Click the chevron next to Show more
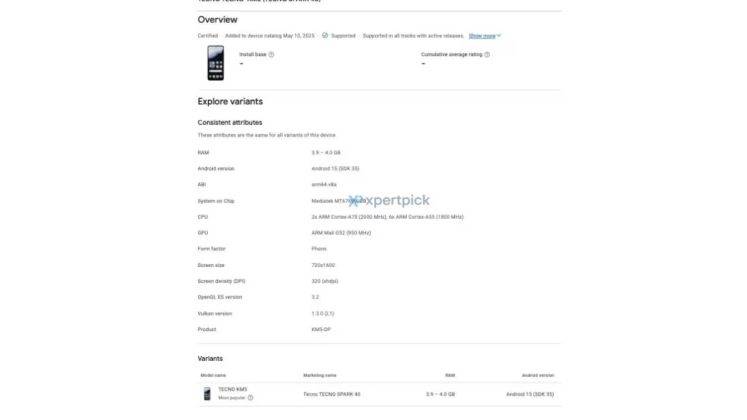747x420 pixels. tap(499, 36)
